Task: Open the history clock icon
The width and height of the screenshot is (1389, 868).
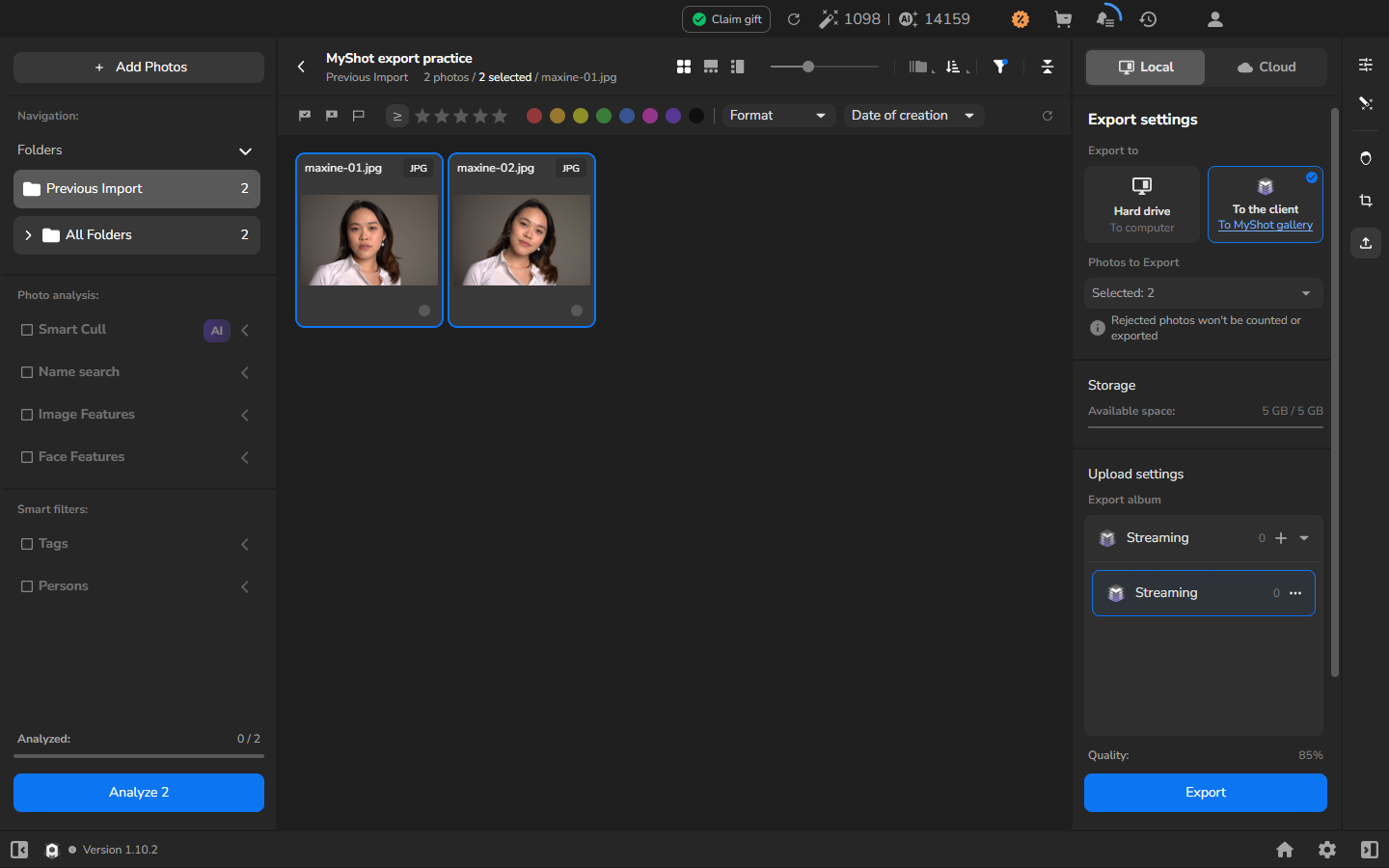Action: click(x=1148, y=19)
